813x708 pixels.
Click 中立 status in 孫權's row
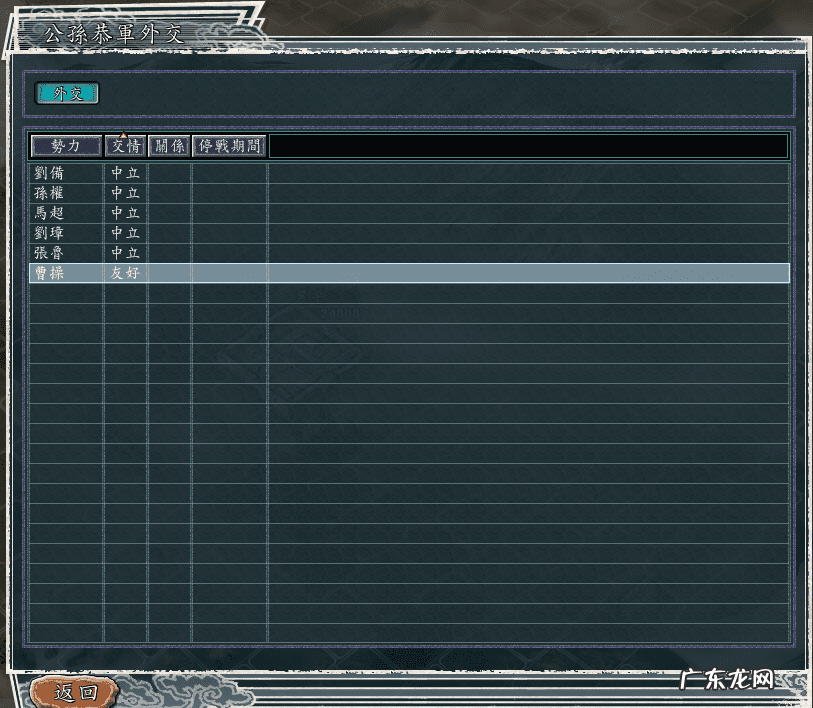(x=125, y=193)
